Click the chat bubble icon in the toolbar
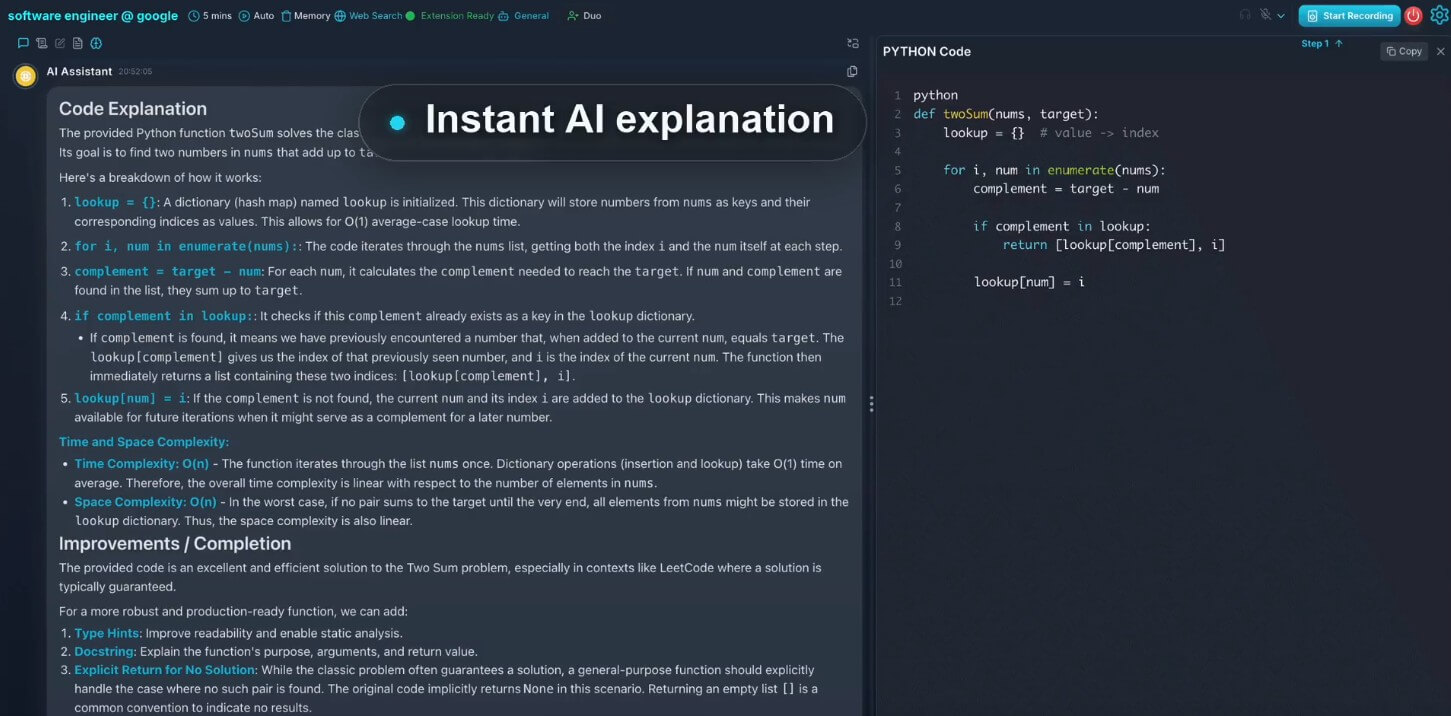The image size is (1451, 716). point(23,43)
